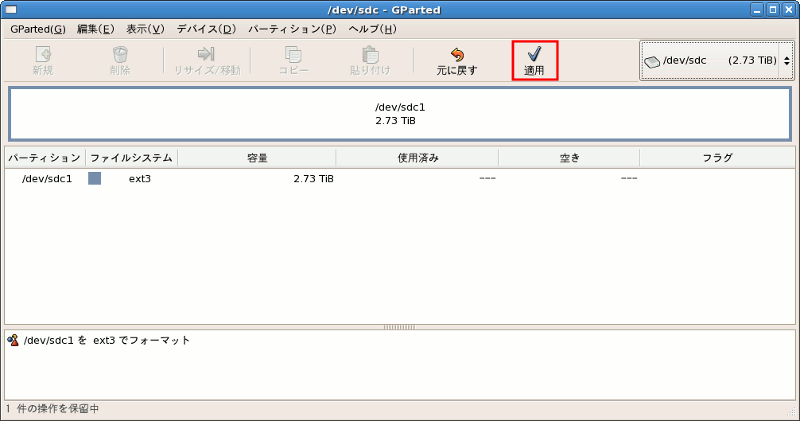Click the ファイルシステム column header
Viewport: 800px width, 421px height.
tap(132, 158)
